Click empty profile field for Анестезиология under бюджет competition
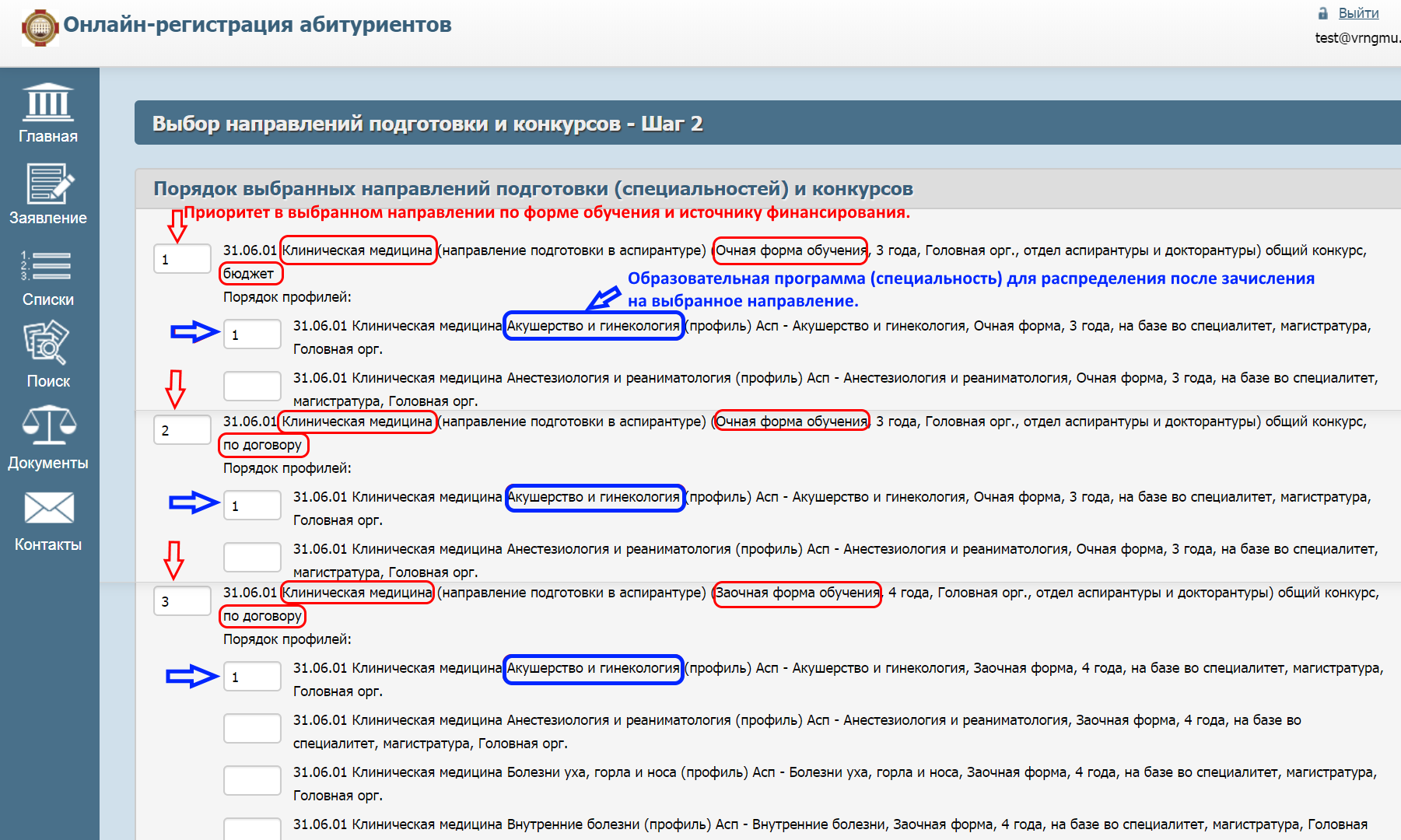Viewport: 1401px width, 840px height. [253, 387]
